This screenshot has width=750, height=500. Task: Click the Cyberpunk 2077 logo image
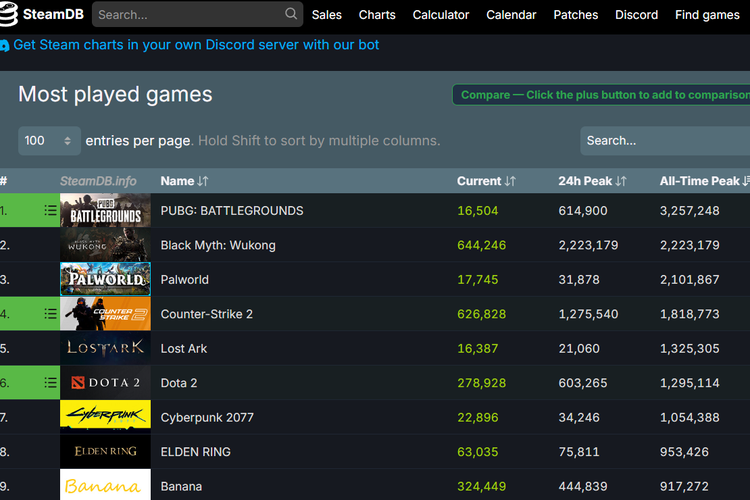click(105, 417)
